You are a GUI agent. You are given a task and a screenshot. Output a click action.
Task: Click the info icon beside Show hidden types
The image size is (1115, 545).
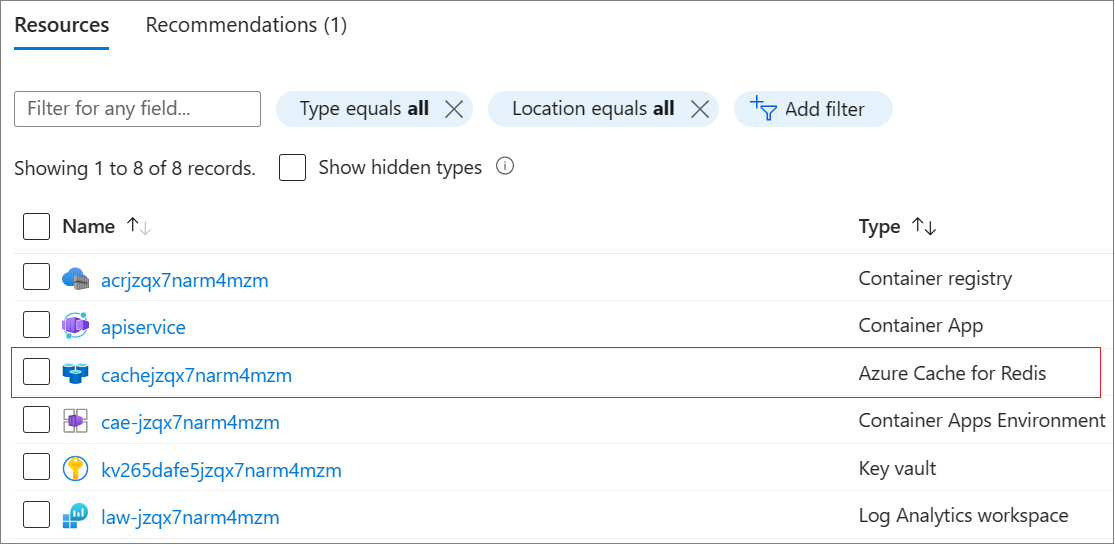pos(505,167)
